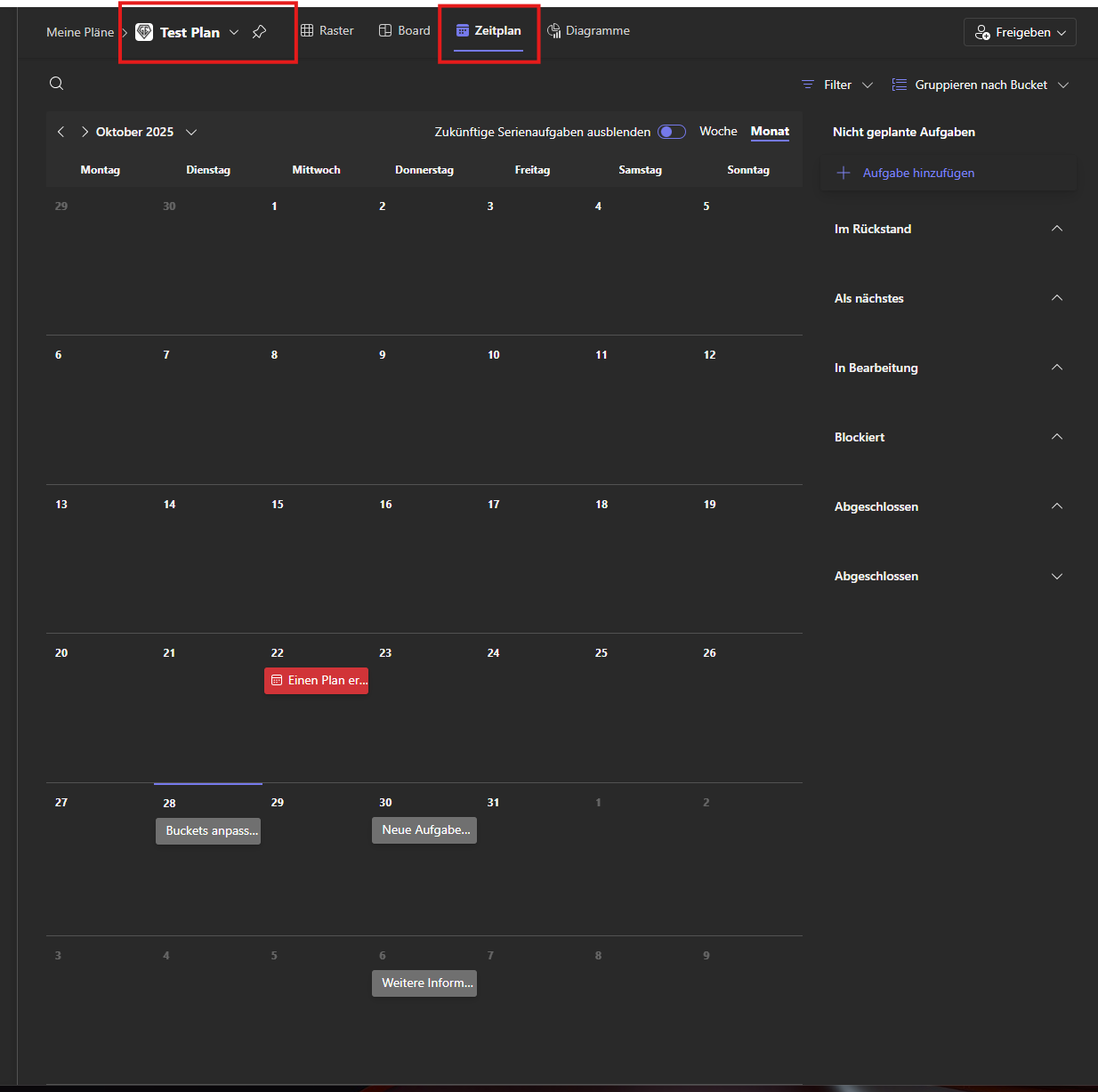
Task: Toggle hide future recurring tasks switch
Action: point(672,132)
